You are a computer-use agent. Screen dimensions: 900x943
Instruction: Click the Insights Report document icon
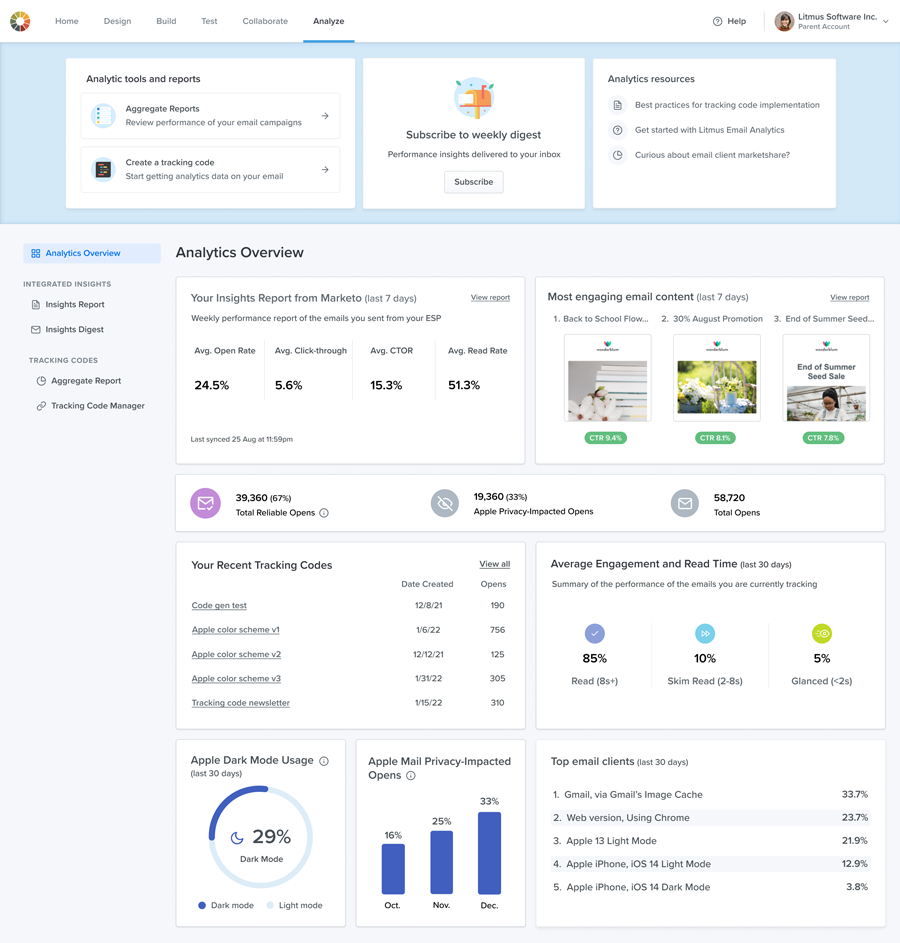35,305
